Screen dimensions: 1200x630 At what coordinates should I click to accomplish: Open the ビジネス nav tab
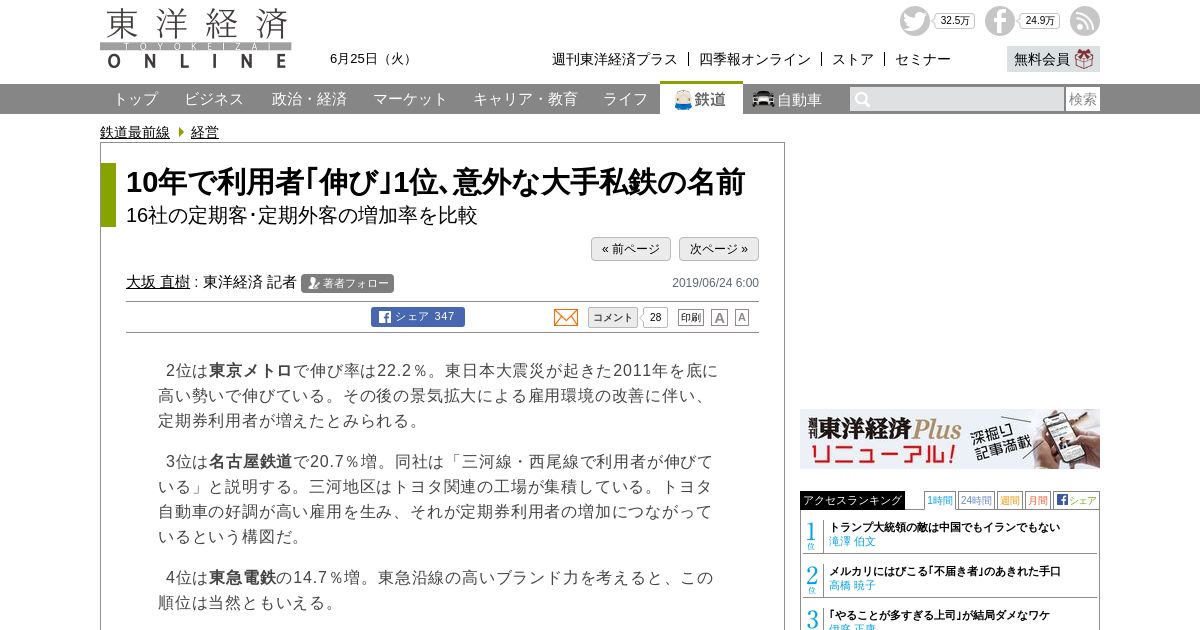[214, 99]
